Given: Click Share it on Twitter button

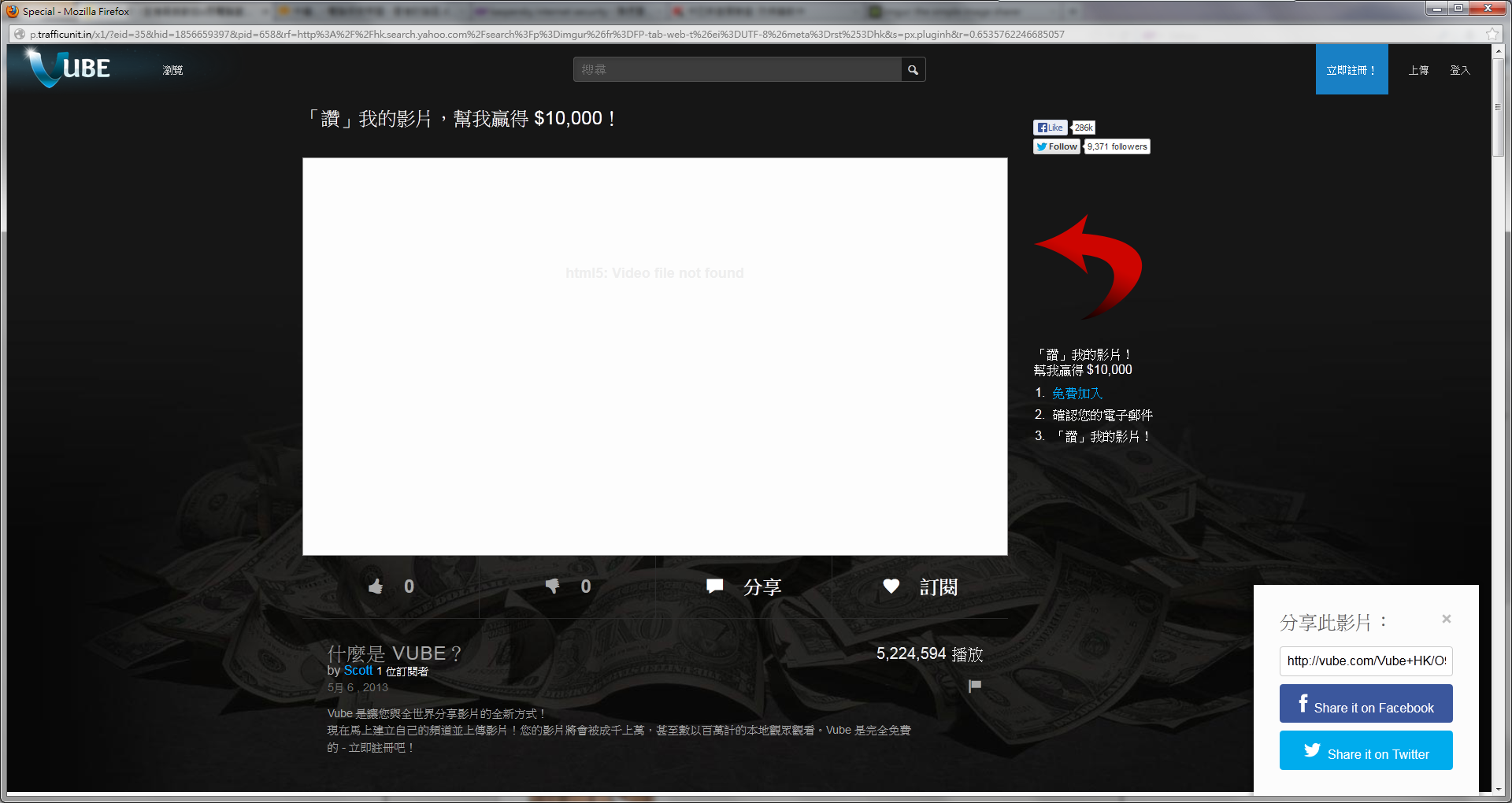Looking at the screenshot, I should pyautogui.click(x=1366, y=750).
